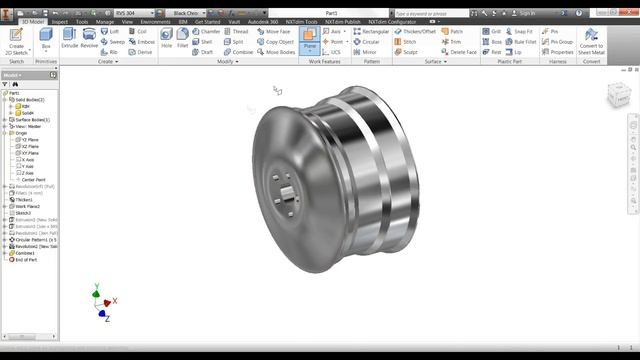Switch to the Tools ribbon tab

tap(82, 22)
